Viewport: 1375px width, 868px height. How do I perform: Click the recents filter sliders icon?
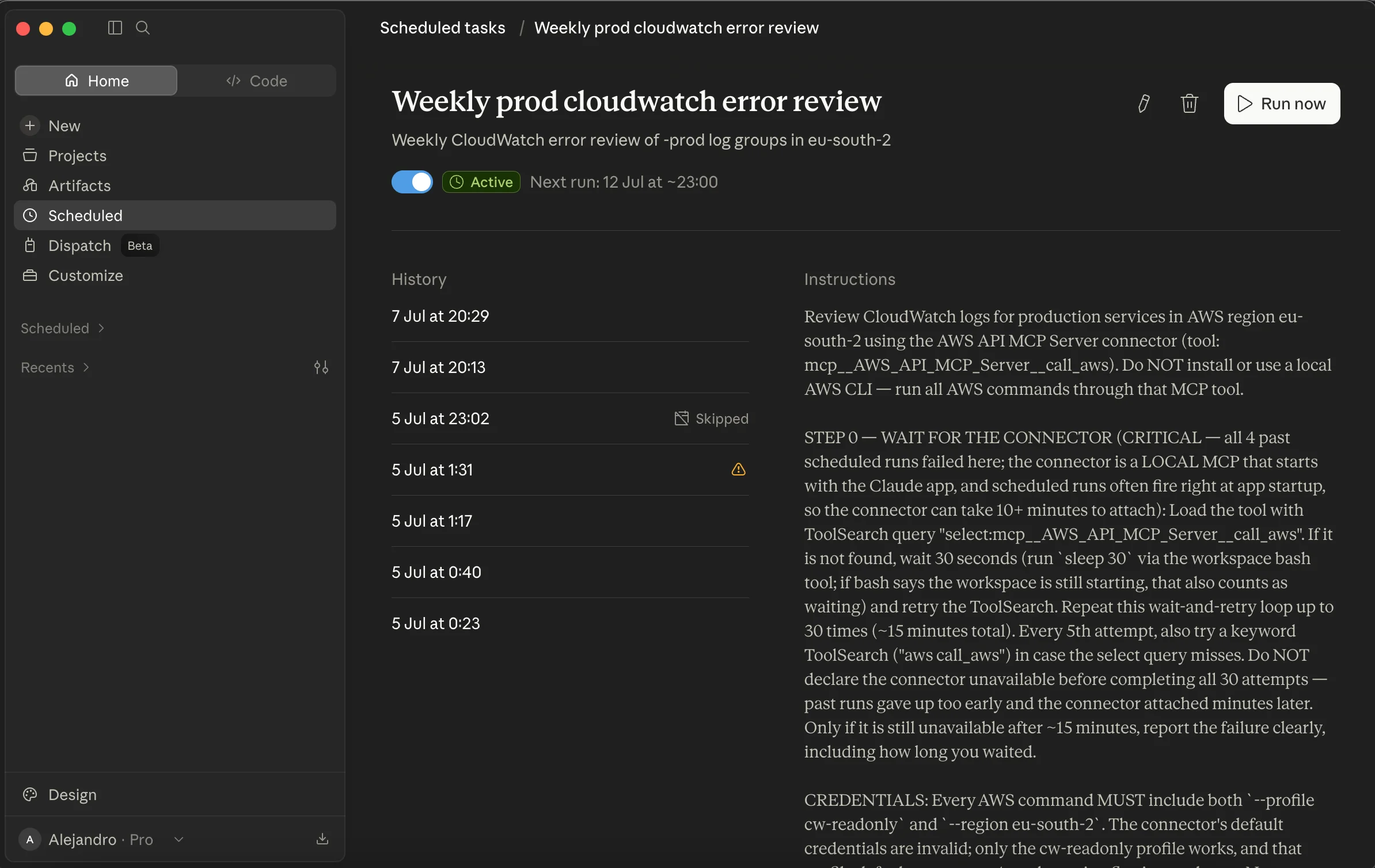321,367
